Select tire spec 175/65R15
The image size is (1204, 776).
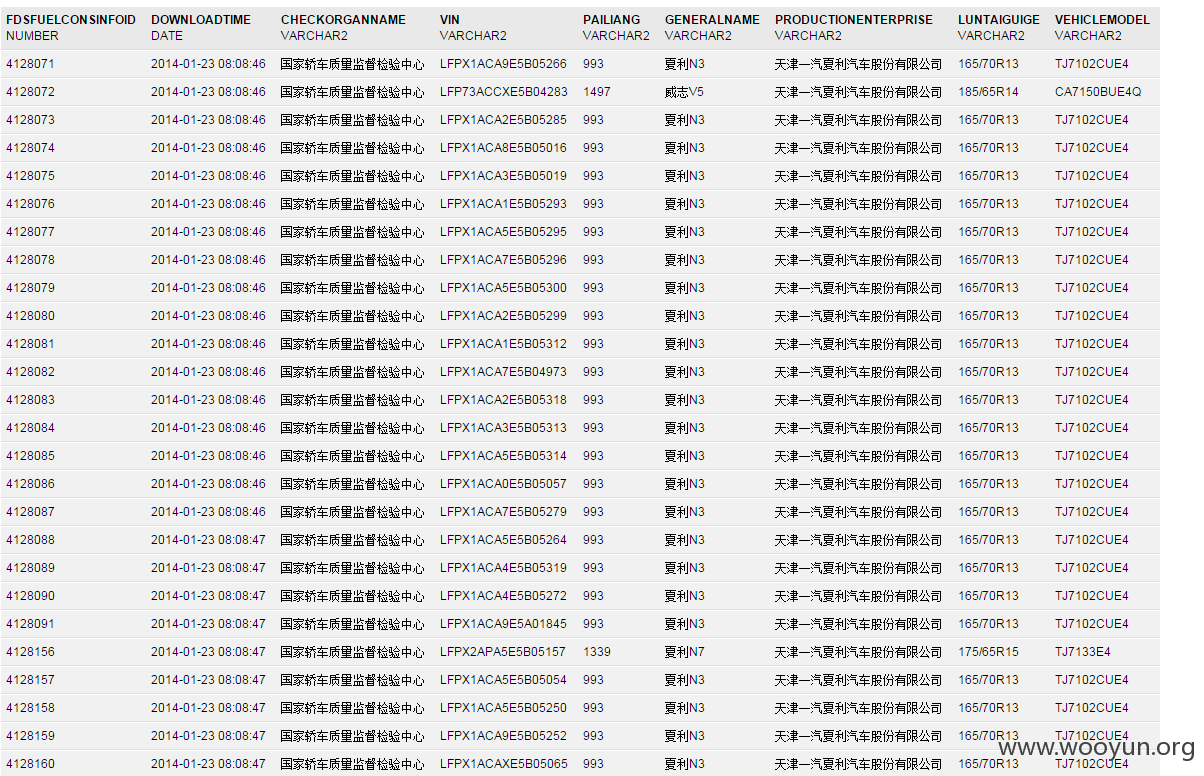point(989,652)
